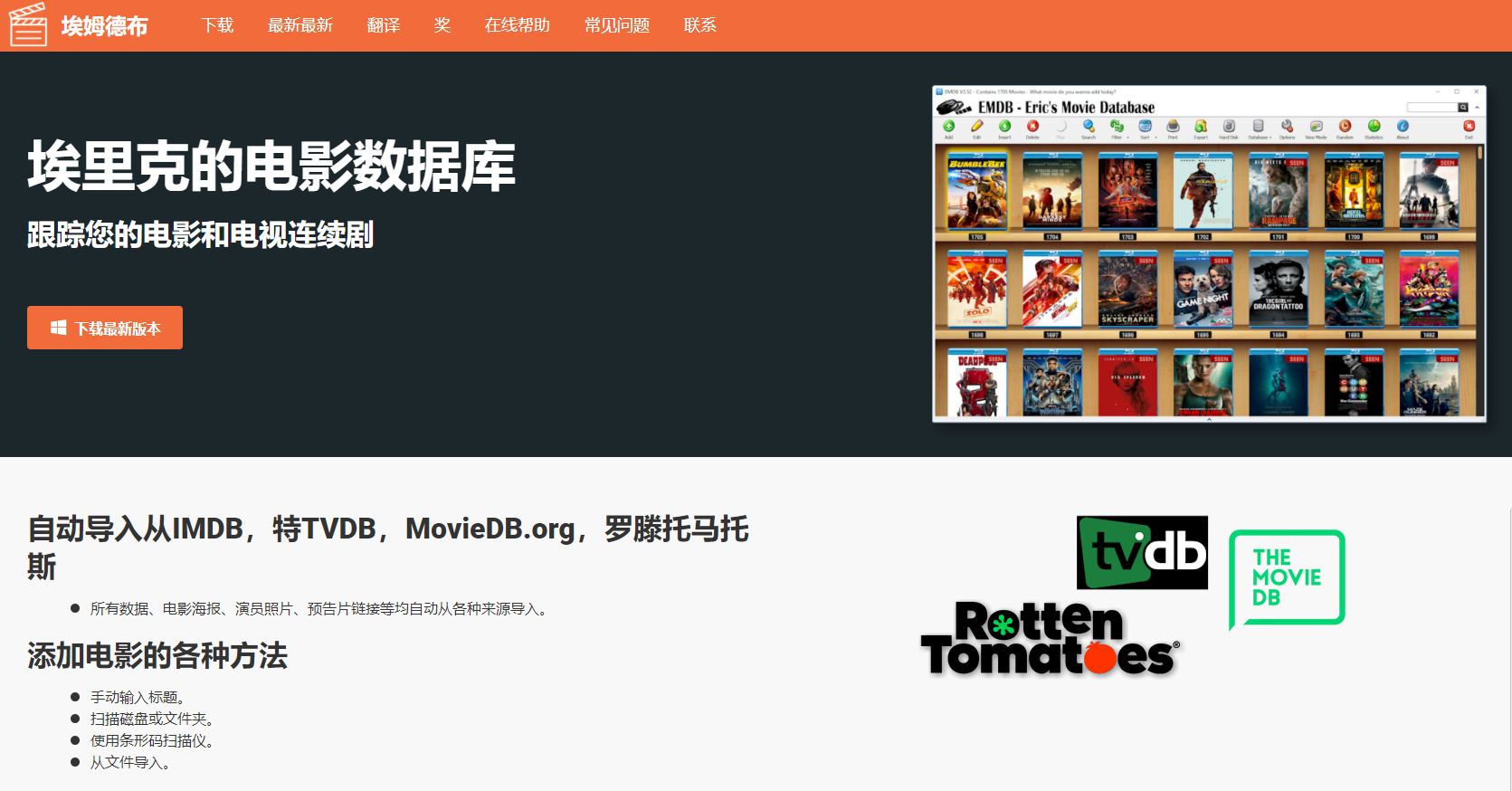Select the Bumblebee movie cover

tap(977, 191)
